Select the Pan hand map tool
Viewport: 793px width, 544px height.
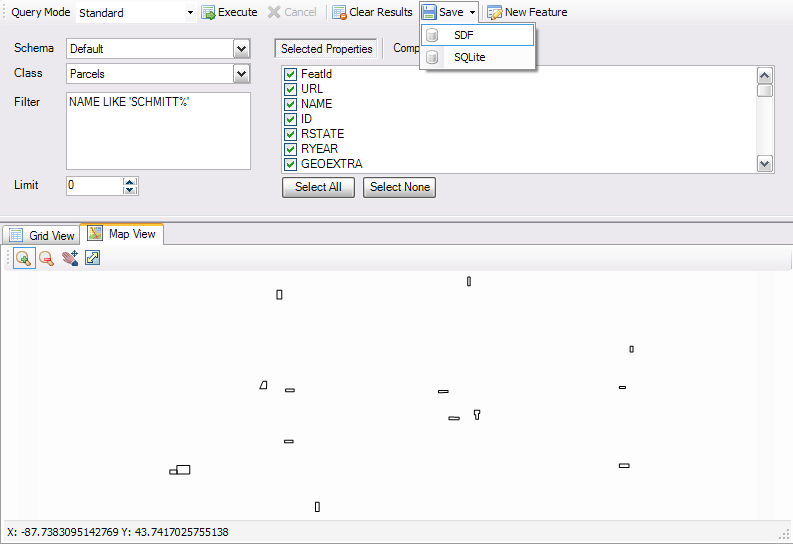[70, 258]
